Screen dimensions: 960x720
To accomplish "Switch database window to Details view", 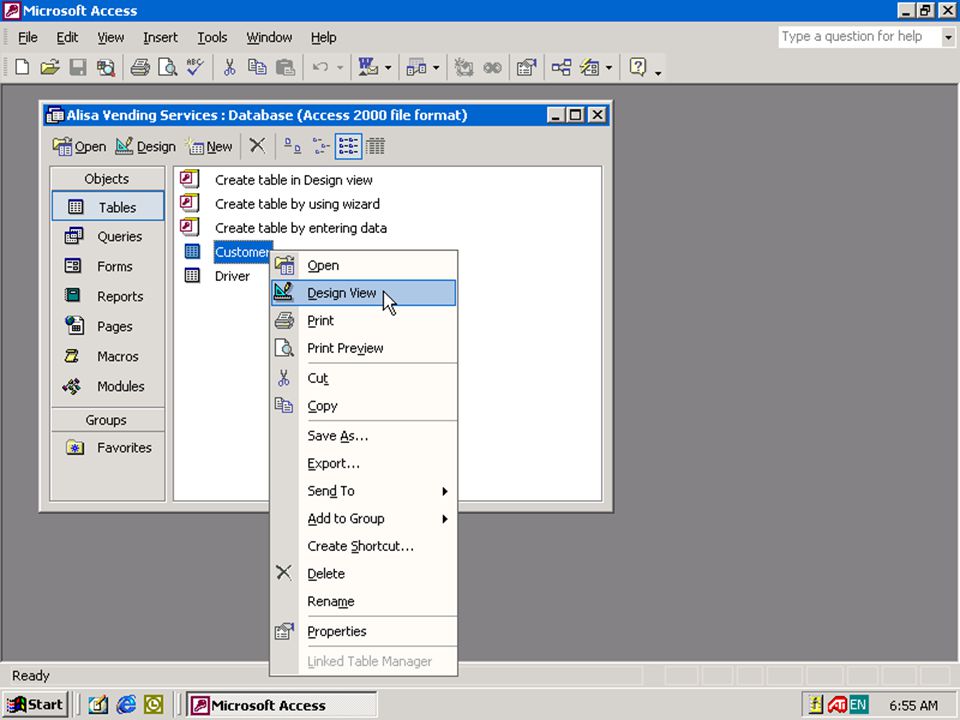I will click(x=375, y=146).
